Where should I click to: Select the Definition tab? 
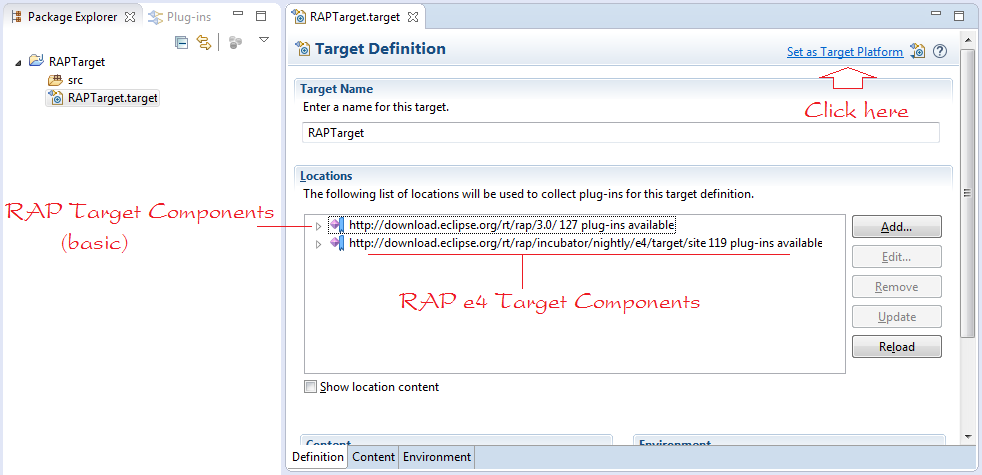[x=318, y=457]
